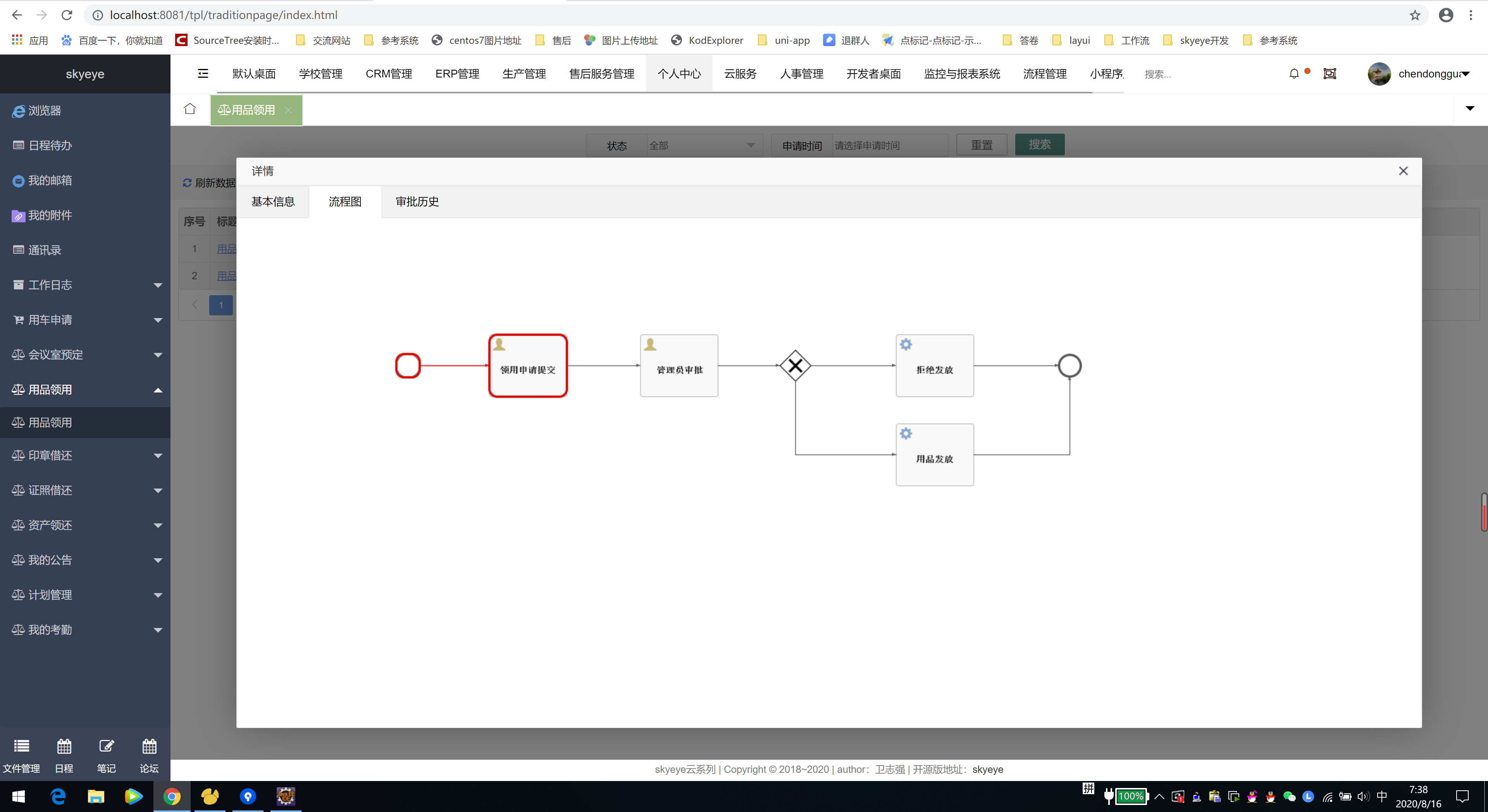
Task: Open 流程管理 top menu
Action: click(x=1044, y=74)
